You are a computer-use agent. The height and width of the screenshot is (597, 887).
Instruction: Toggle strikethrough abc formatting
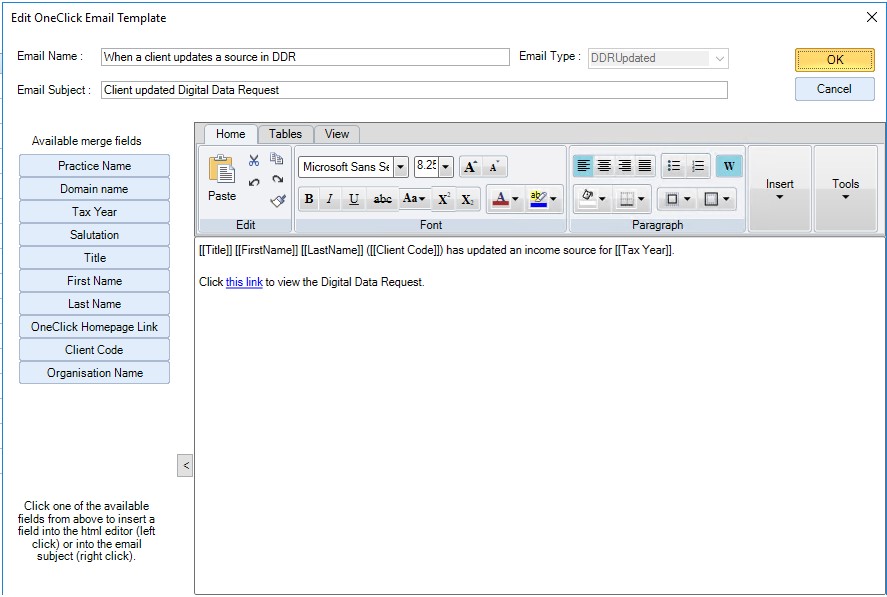tap(382, 199)
